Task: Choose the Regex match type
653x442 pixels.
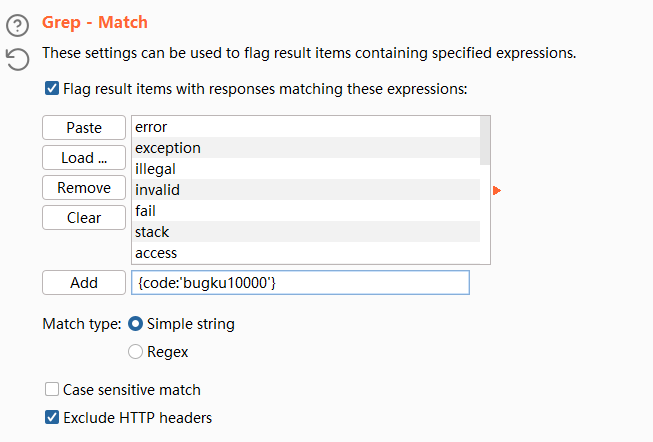Action: [x=136, y=352]
